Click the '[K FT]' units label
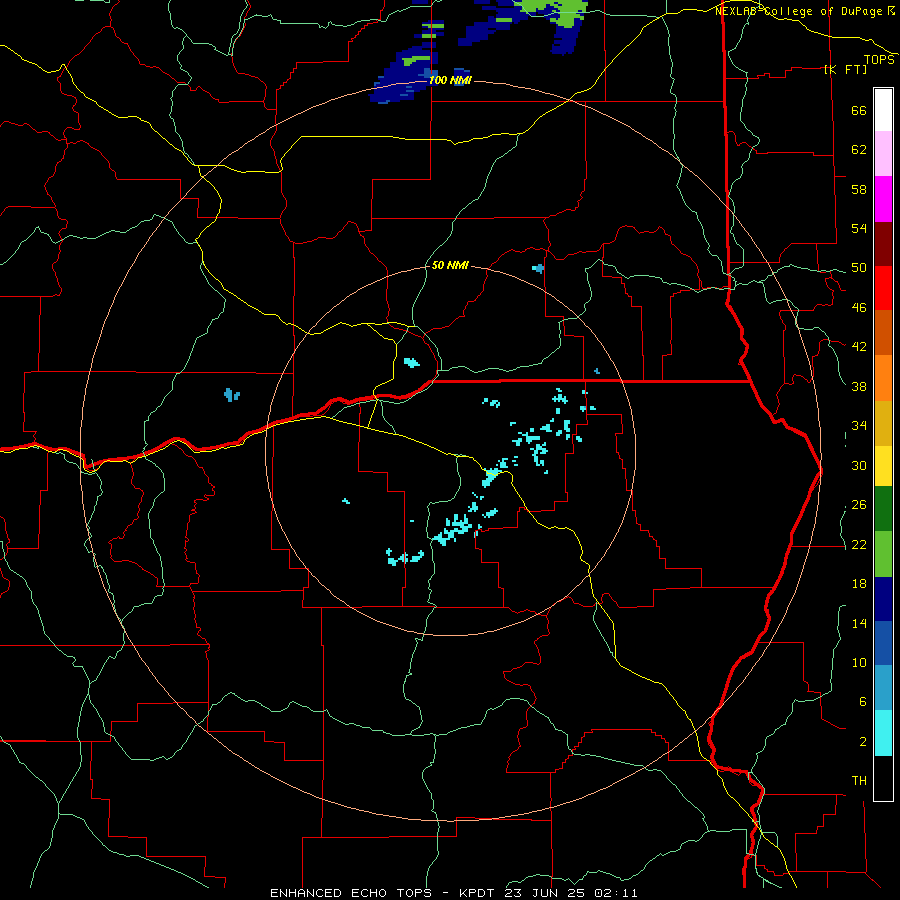The height and width of the screenshot is (900, 900). tap(845, 69)
